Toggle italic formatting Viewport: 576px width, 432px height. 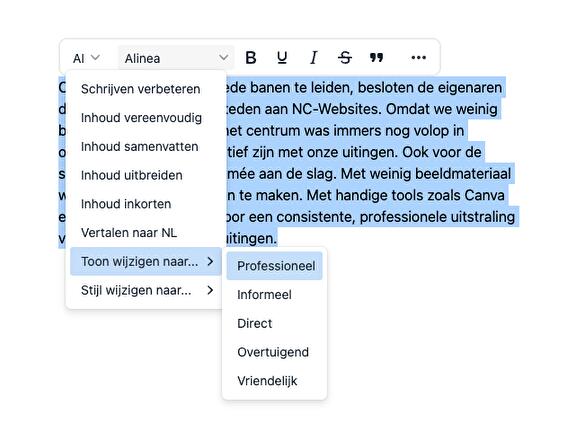click(313, 58)
